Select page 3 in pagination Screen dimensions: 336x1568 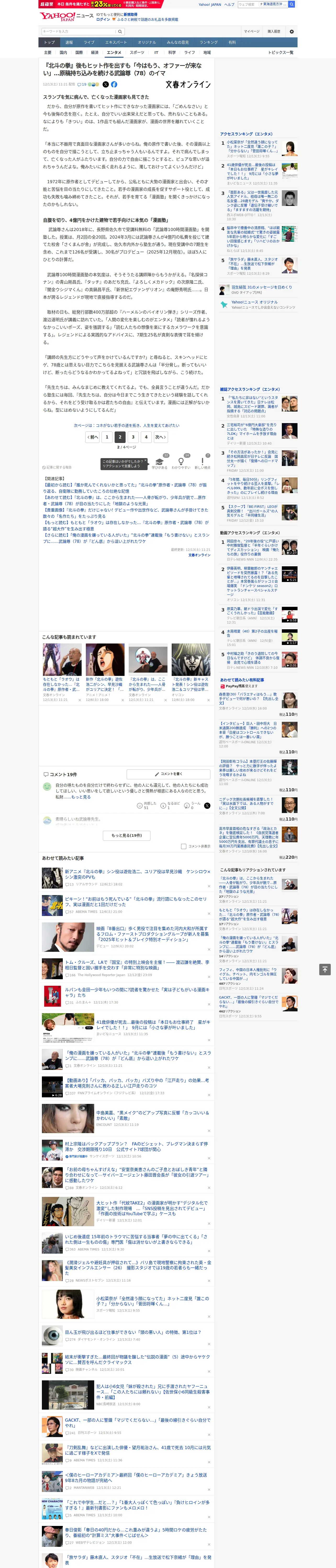pyautogui.click(x=133, y=437)
